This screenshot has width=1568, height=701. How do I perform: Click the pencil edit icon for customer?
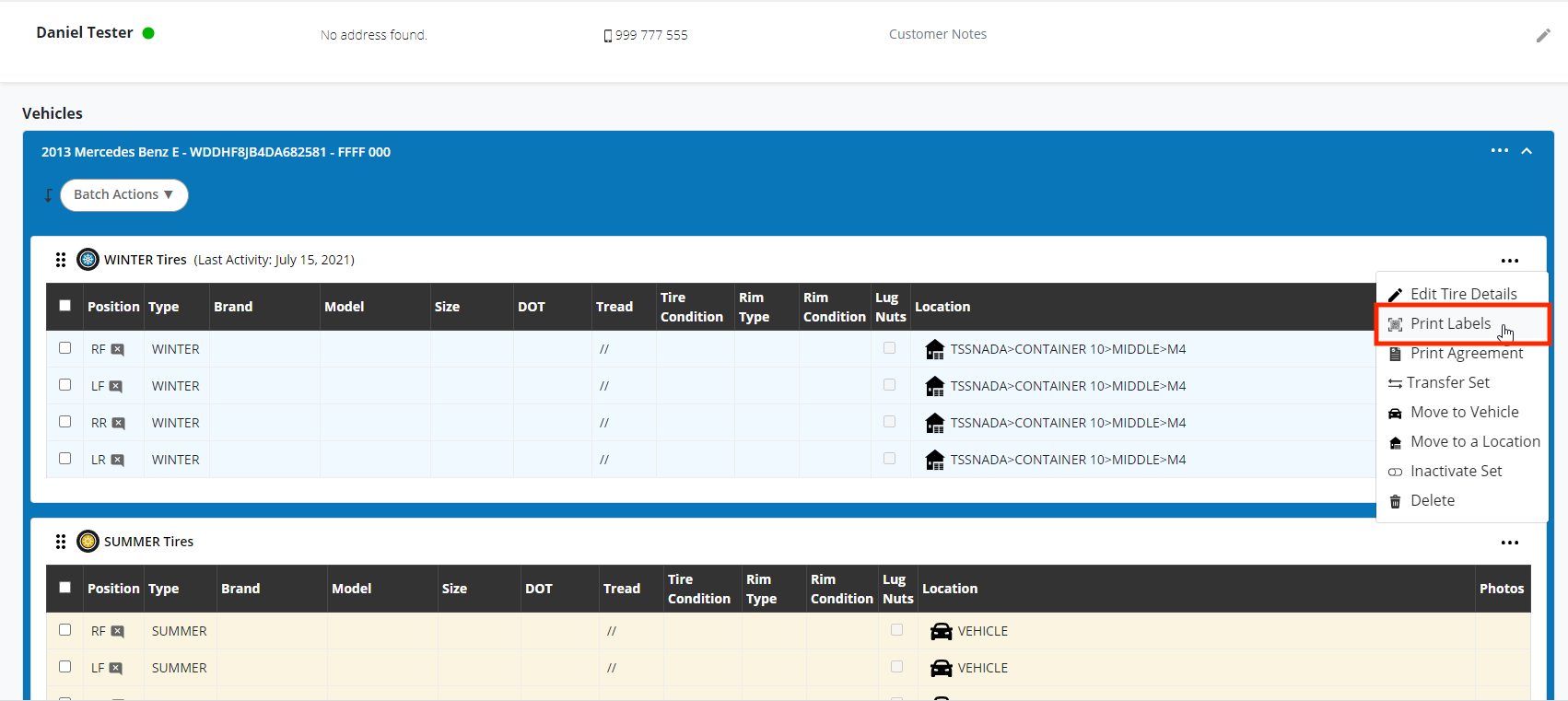click(1543, 36)
